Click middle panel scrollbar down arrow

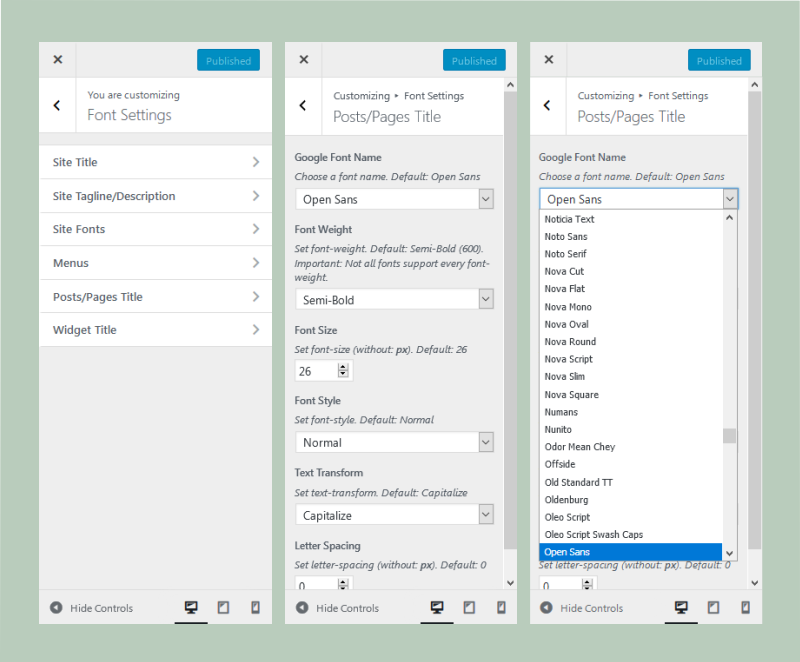click(510, 582)
